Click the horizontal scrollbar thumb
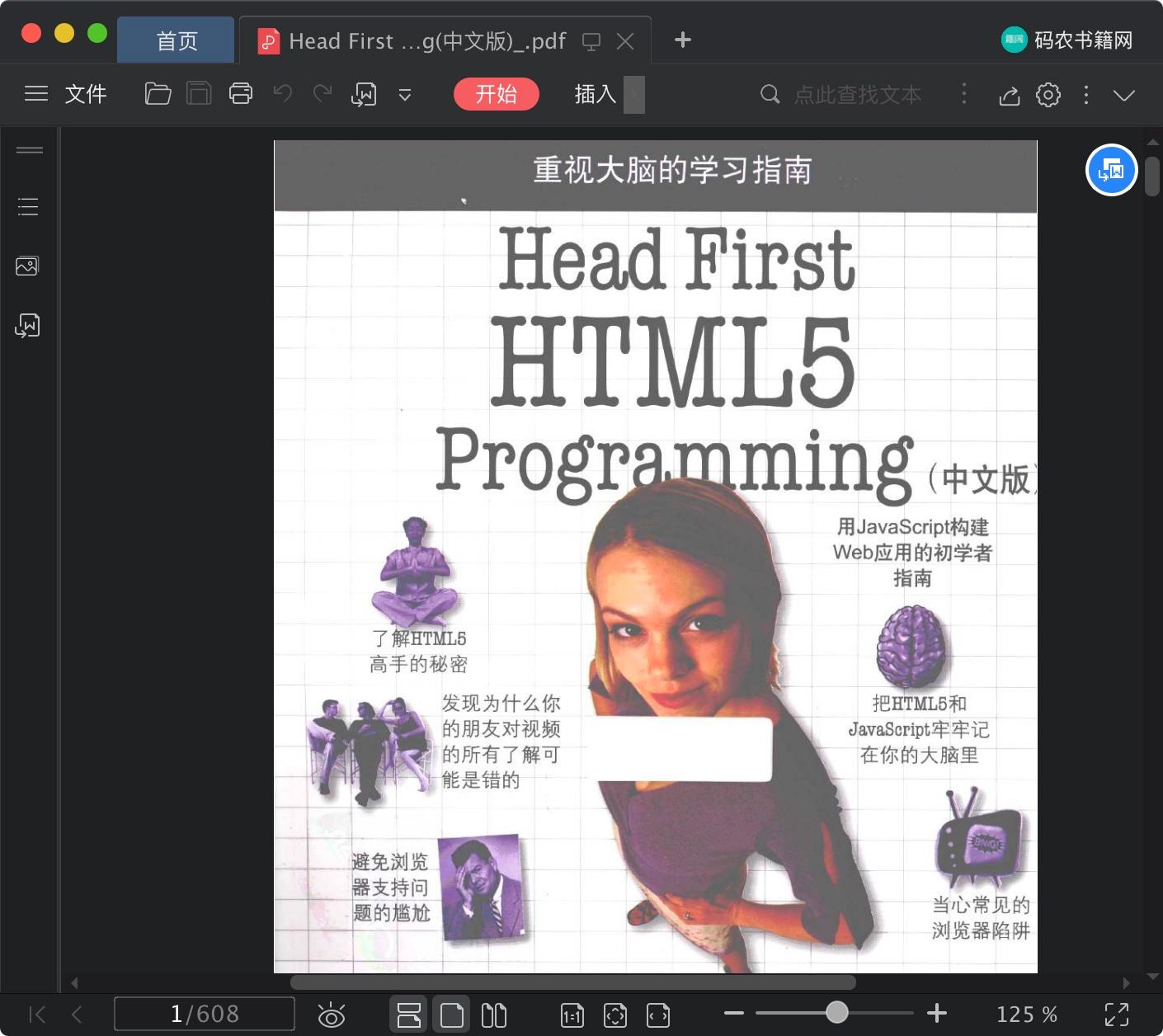 click(573, 982)
